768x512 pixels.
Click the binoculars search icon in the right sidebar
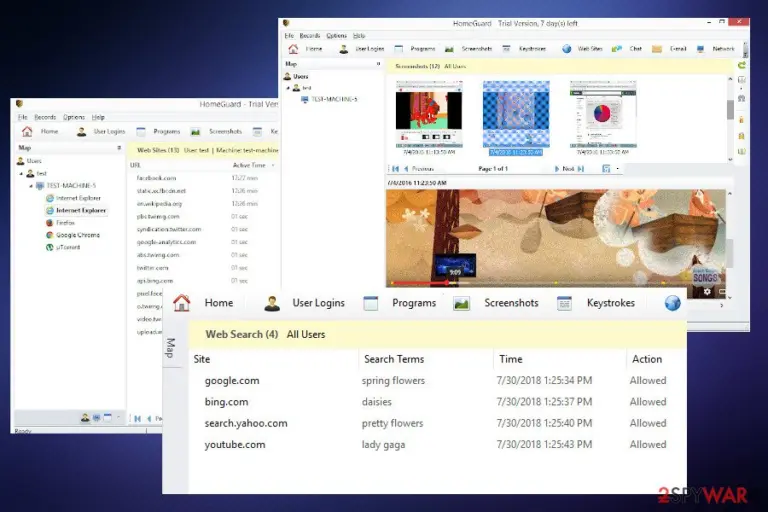coord(742,99)
